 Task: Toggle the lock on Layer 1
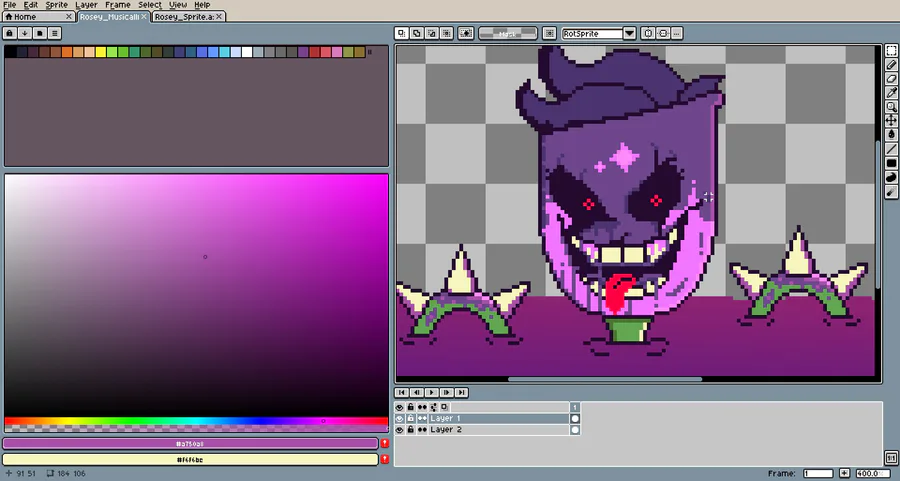pyautogui.click(x=410, y=418)
